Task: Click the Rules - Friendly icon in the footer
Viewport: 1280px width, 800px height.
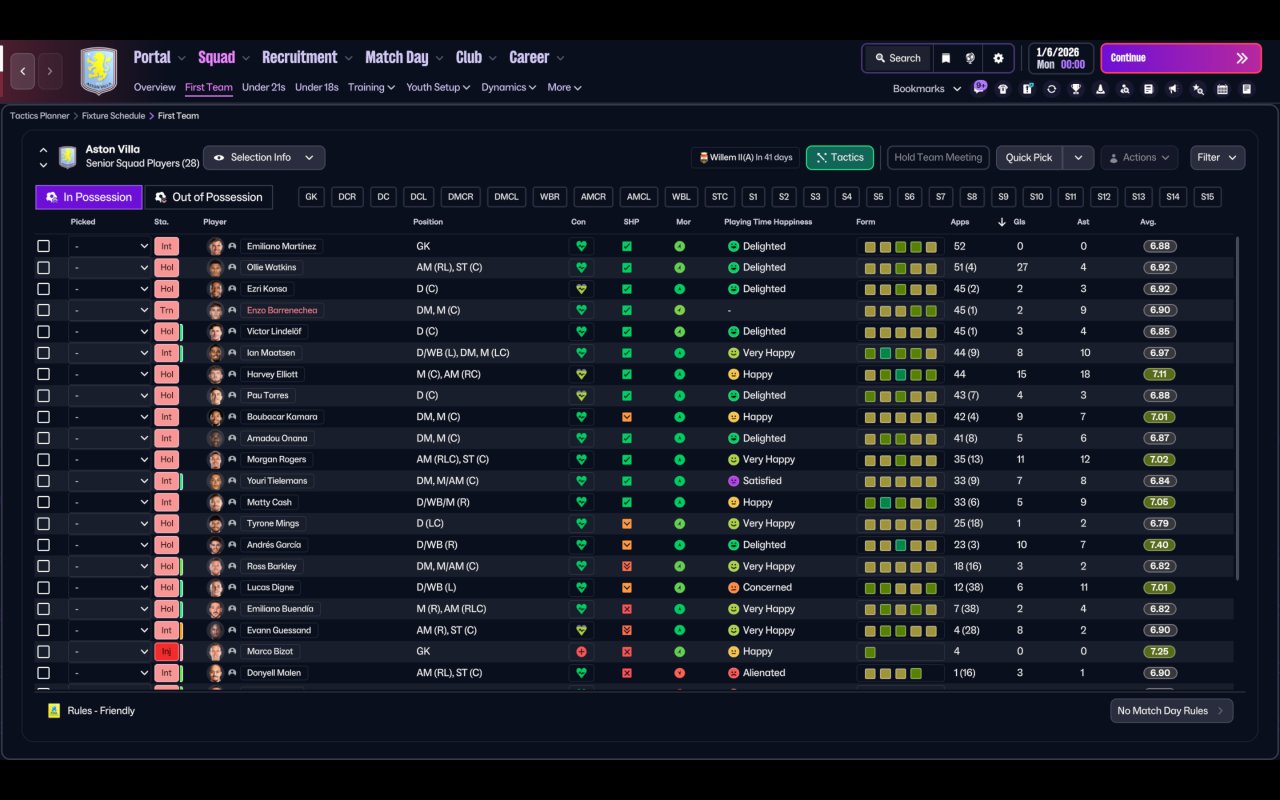Action: pyautogui.click(x=54, y=711)
